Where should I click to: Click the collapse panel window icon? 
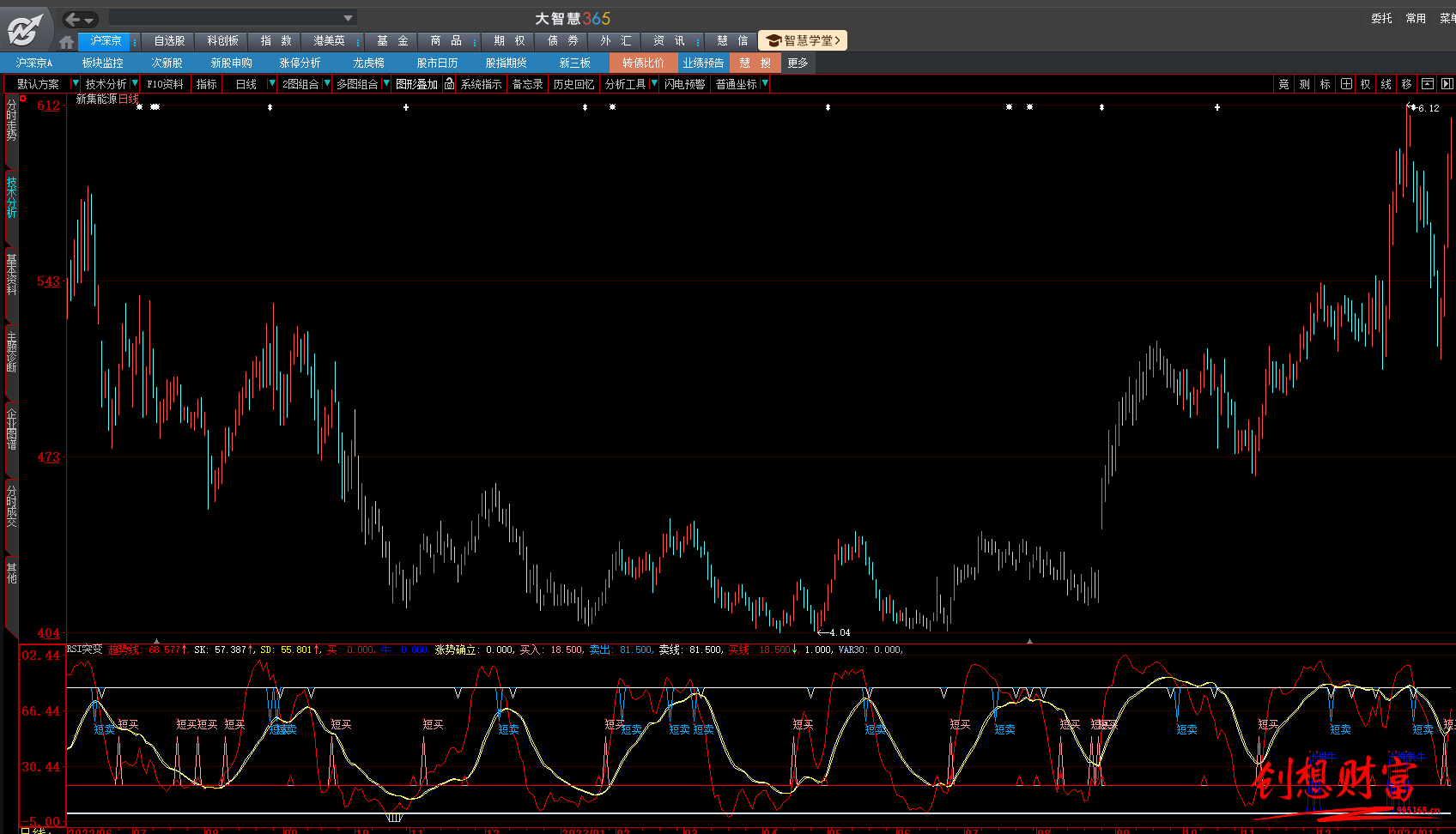[1427, 84]
